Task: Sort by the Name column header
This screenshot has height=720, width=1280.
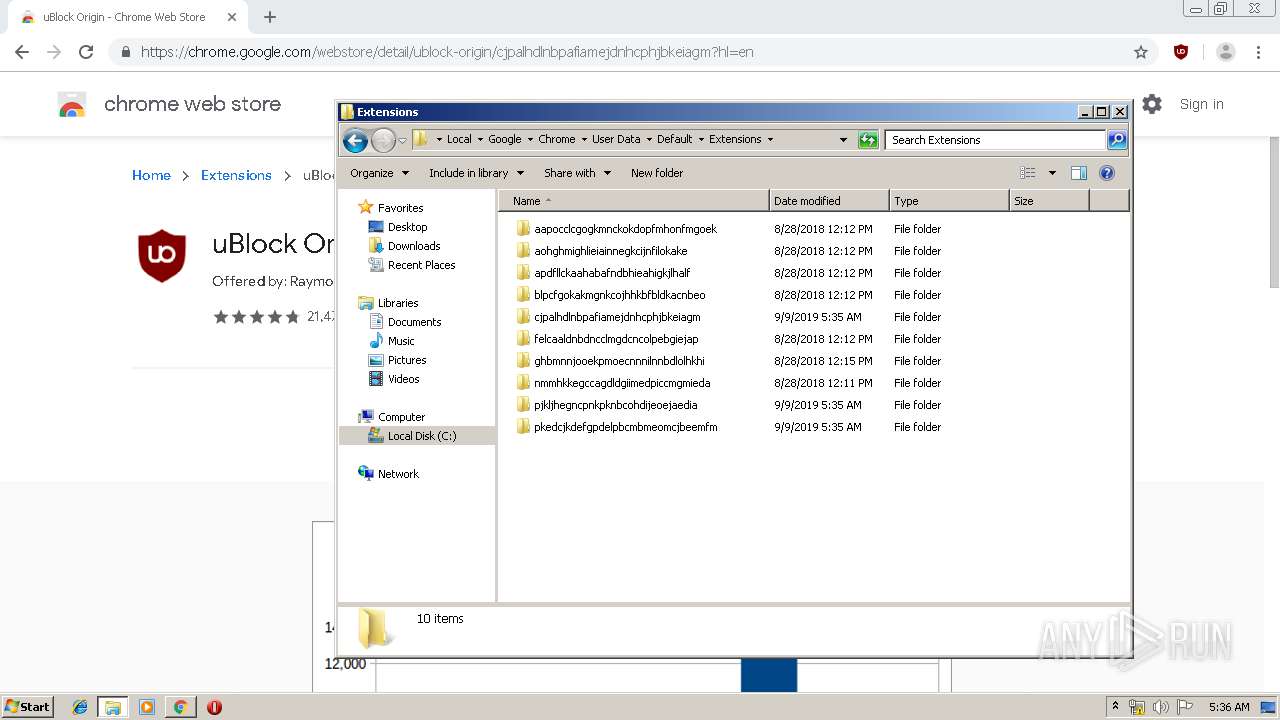Action: click(634, 201)
